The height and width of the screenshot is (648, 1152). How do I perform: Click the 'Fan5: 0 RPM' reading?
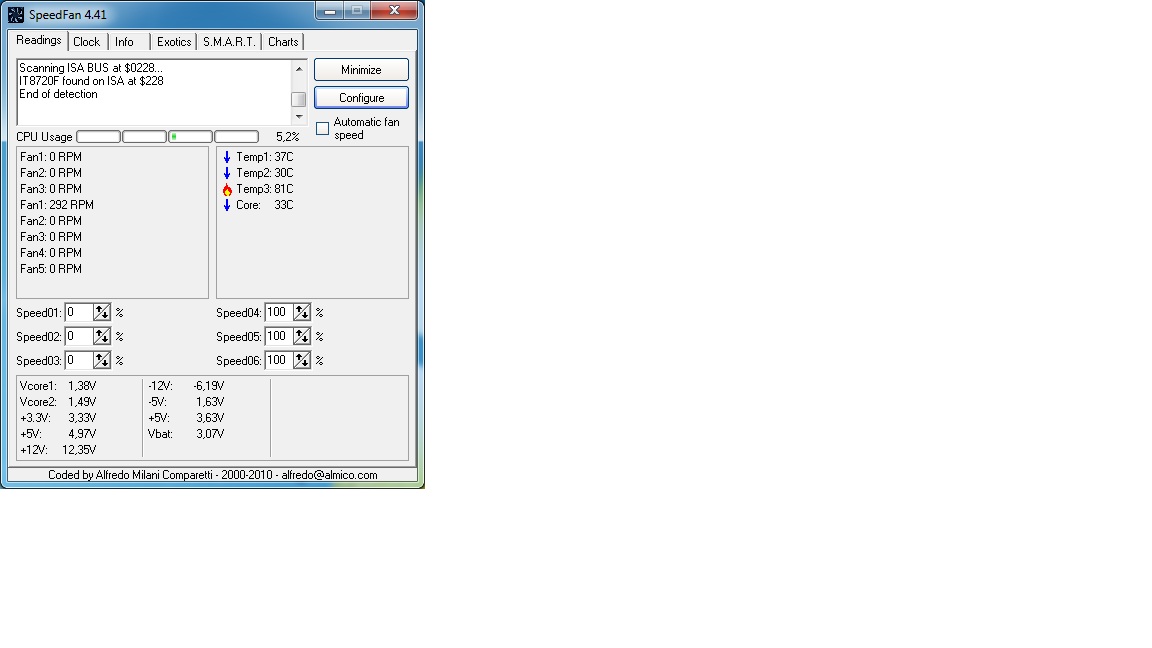point(51,269)
